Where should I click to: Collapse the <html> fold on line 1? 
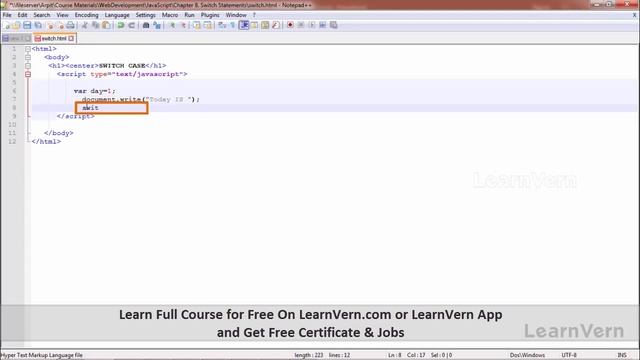pos(28,49)
